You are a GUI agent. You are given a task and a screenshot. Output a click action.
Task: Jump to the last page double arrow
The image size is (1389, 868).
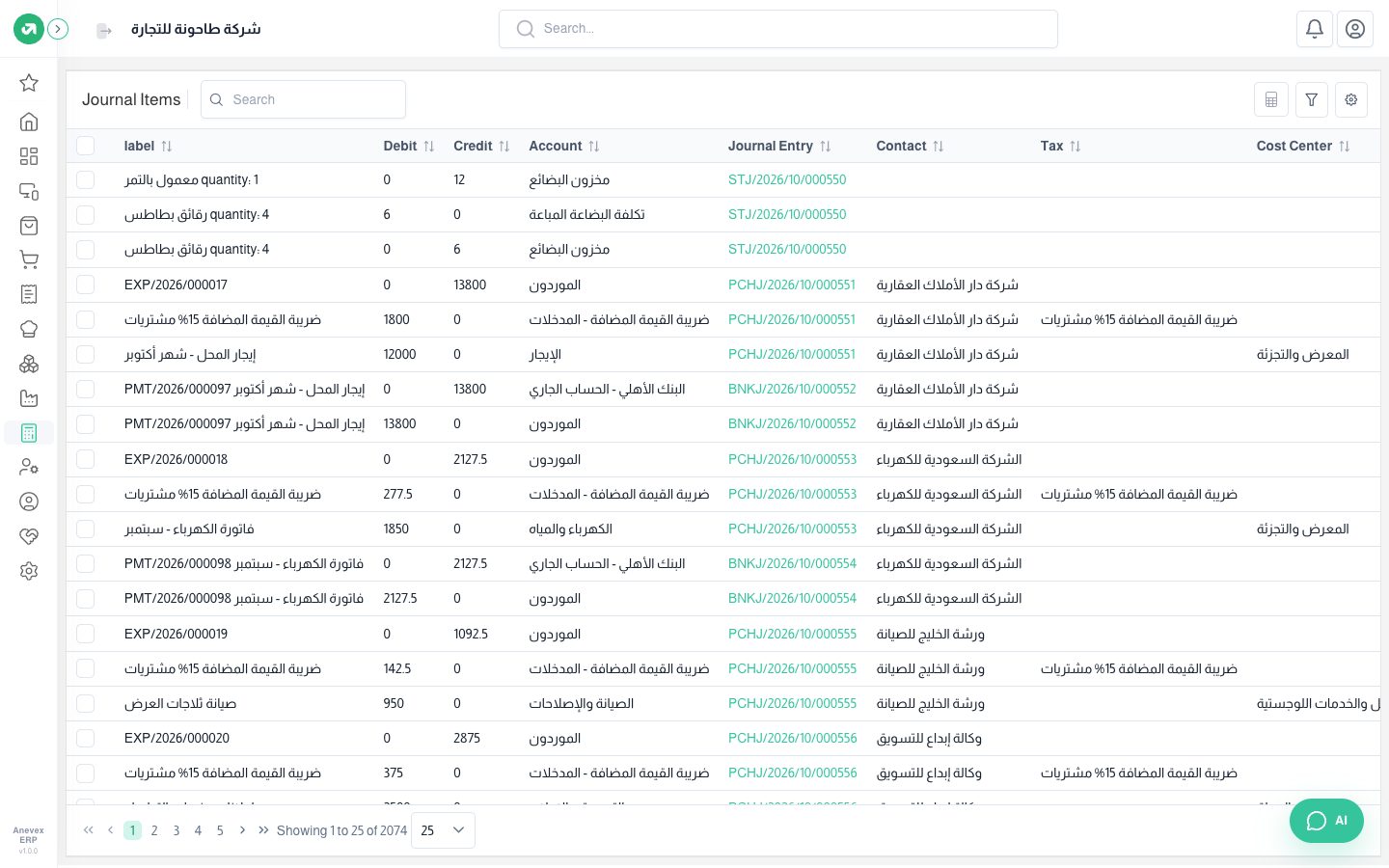(x=263, y=830)
